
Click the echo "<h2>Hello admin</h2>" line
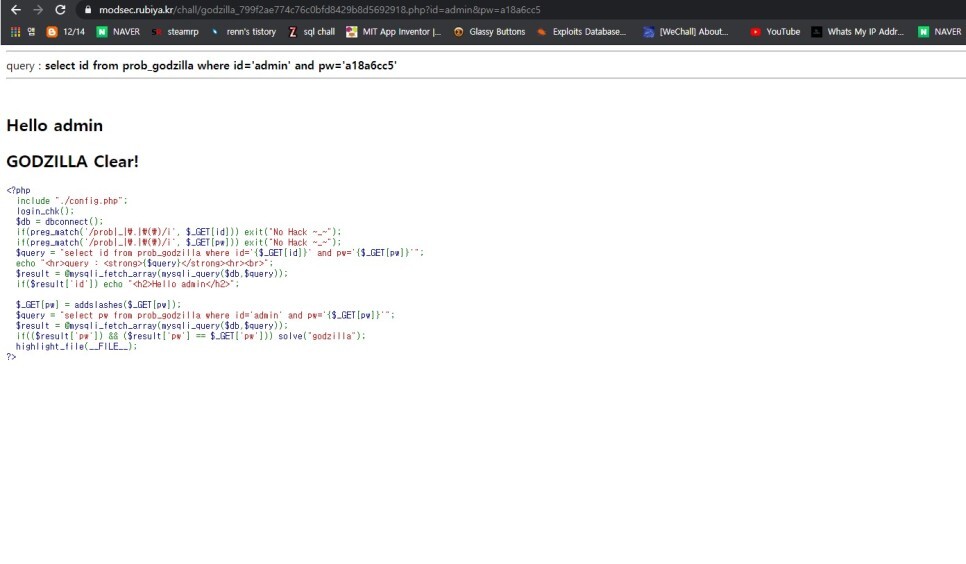pos(128,284)
